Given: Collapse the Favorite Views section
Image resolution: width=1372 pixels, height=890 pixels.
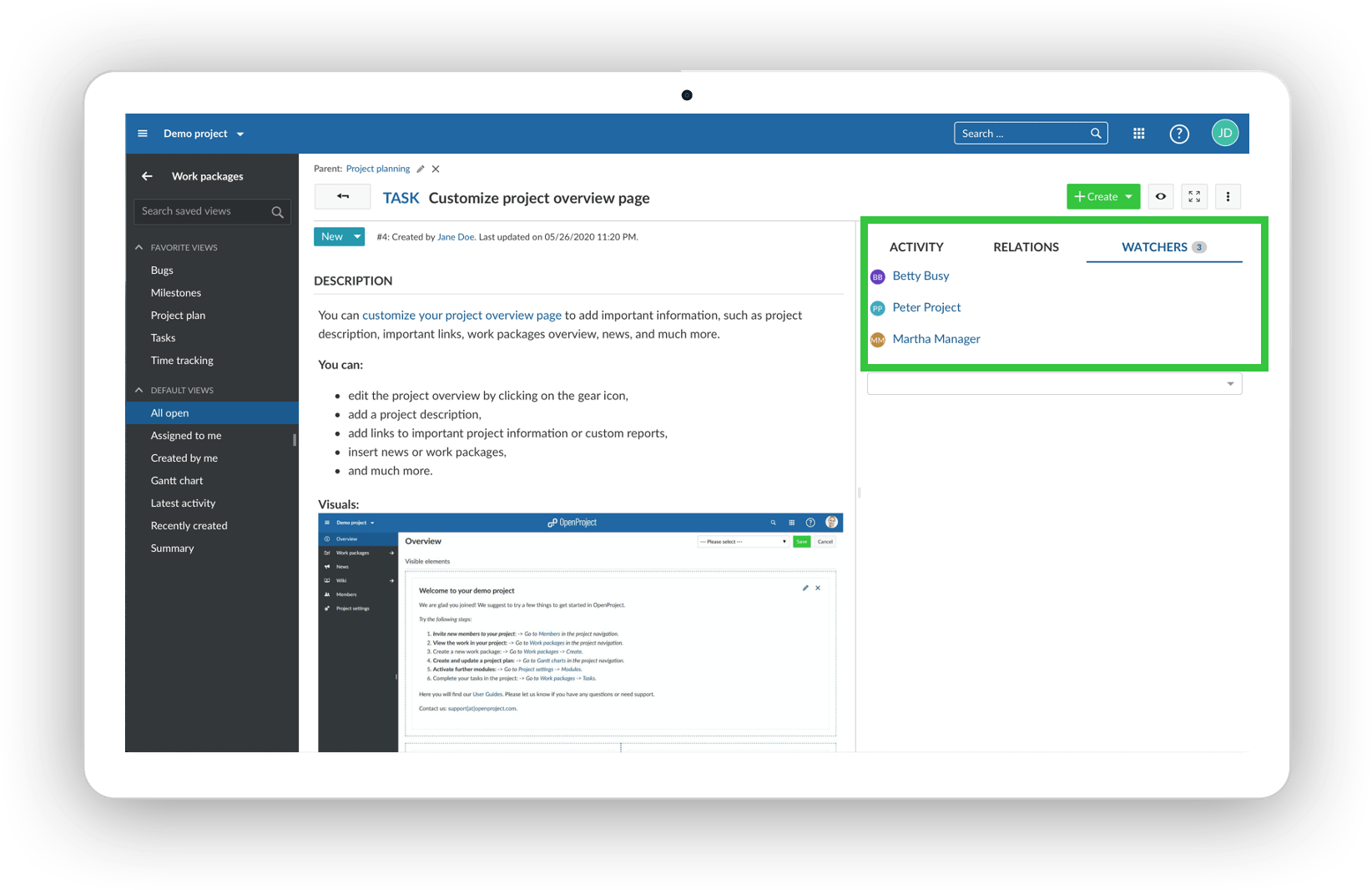Looking at the screenshot, I should click(139, 248).
